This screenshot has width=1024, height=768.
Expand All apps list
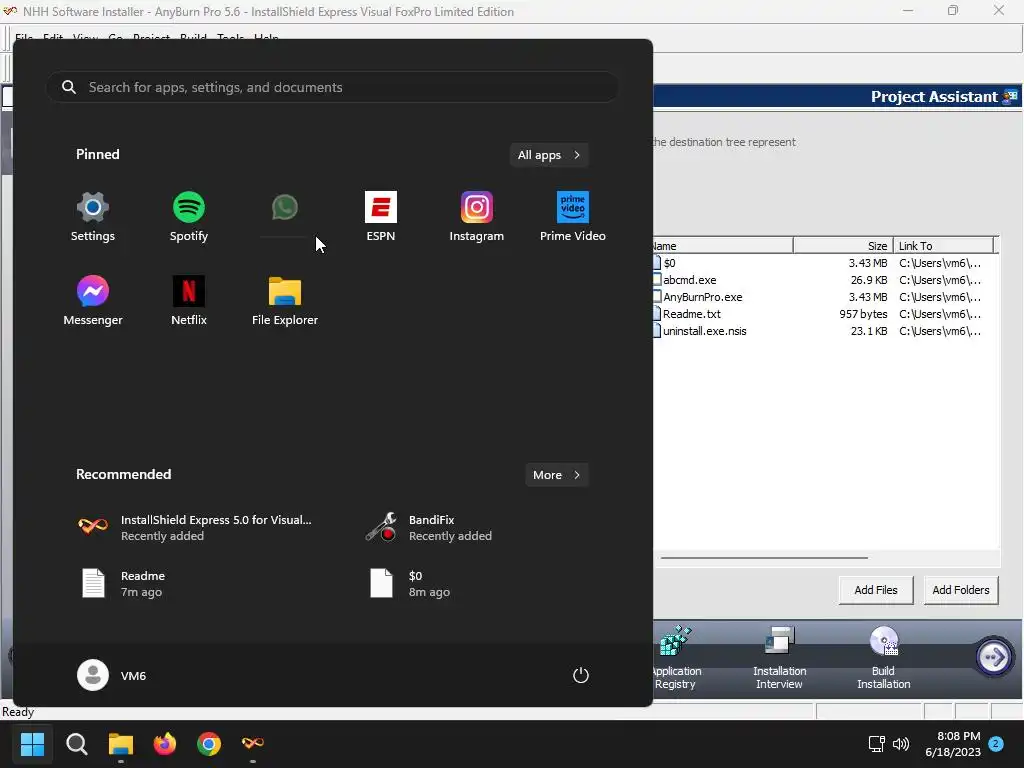tap(549, 155)
